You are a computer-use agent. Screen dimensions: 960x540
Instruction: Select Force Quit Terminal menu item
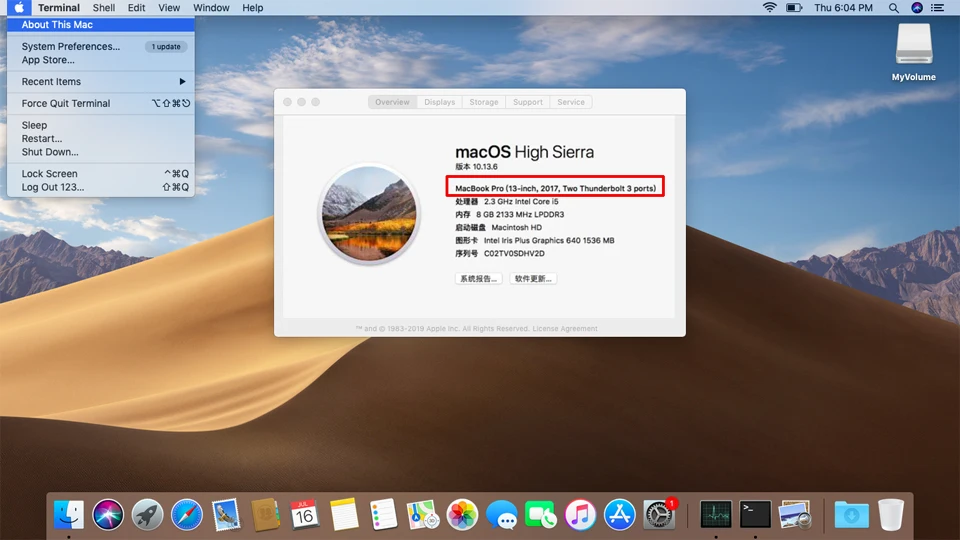point(66,104)
